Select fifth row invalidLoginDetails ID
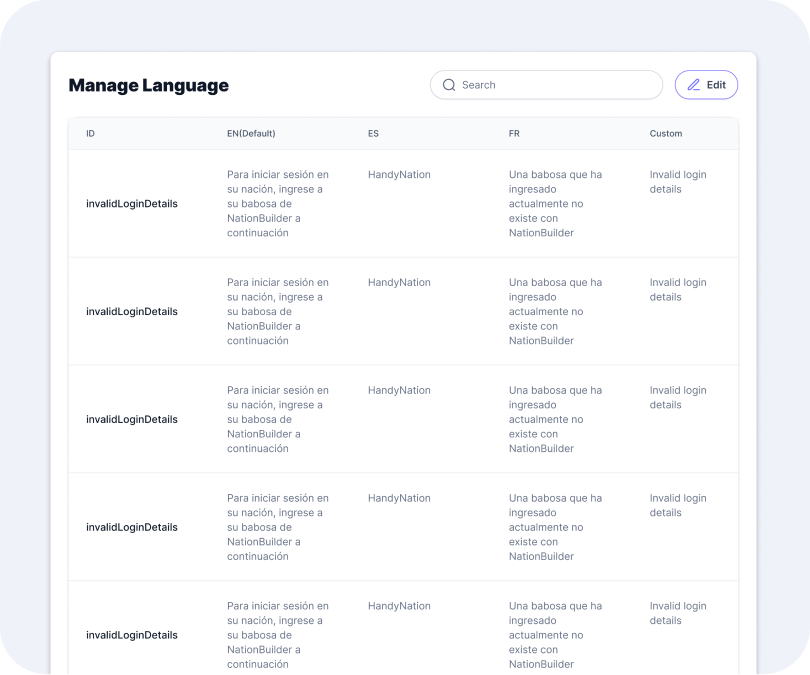 coord(132,635)
